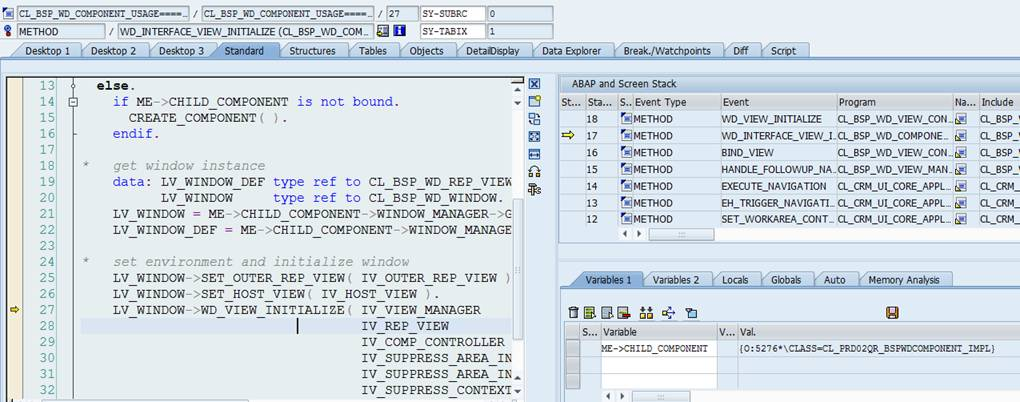The width and height of the screenshot is (1020, 402).
Task: Click the empty variable cell below ME->CHILD_COMPONENT
Action: 658,365
